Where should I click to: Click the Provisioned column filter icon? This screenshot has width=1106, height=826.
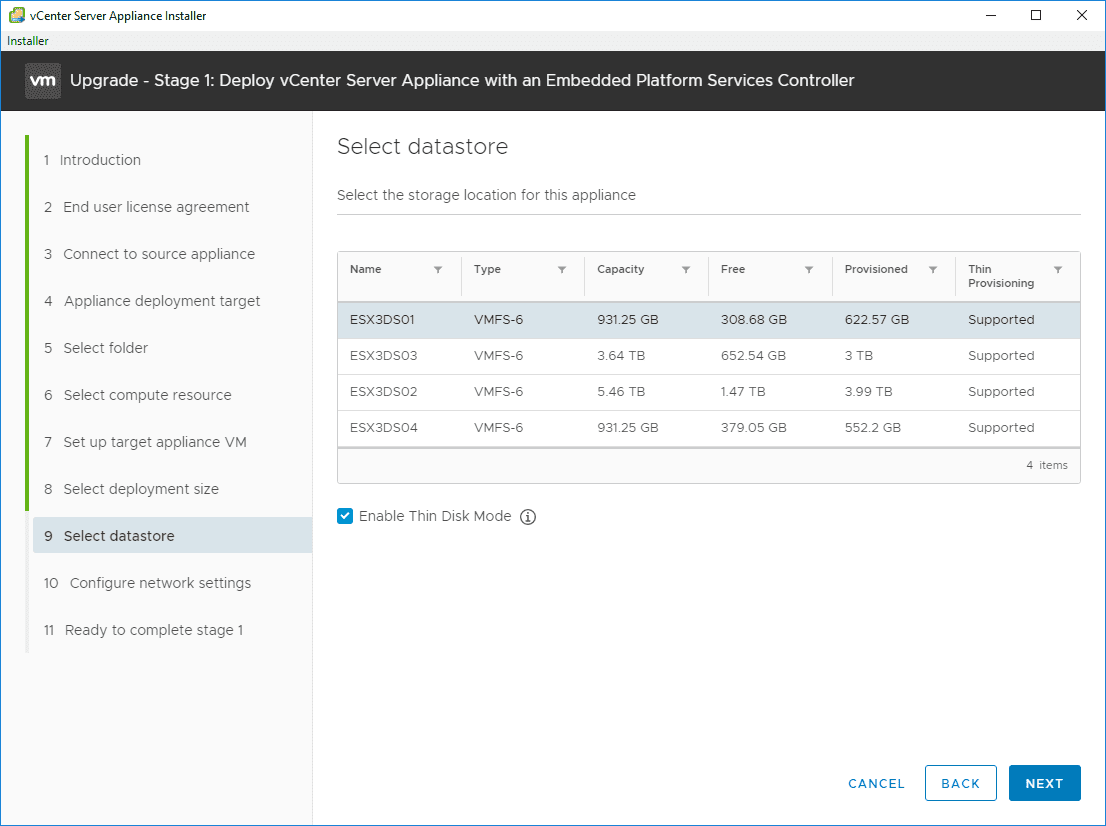[x=933, y=270]
